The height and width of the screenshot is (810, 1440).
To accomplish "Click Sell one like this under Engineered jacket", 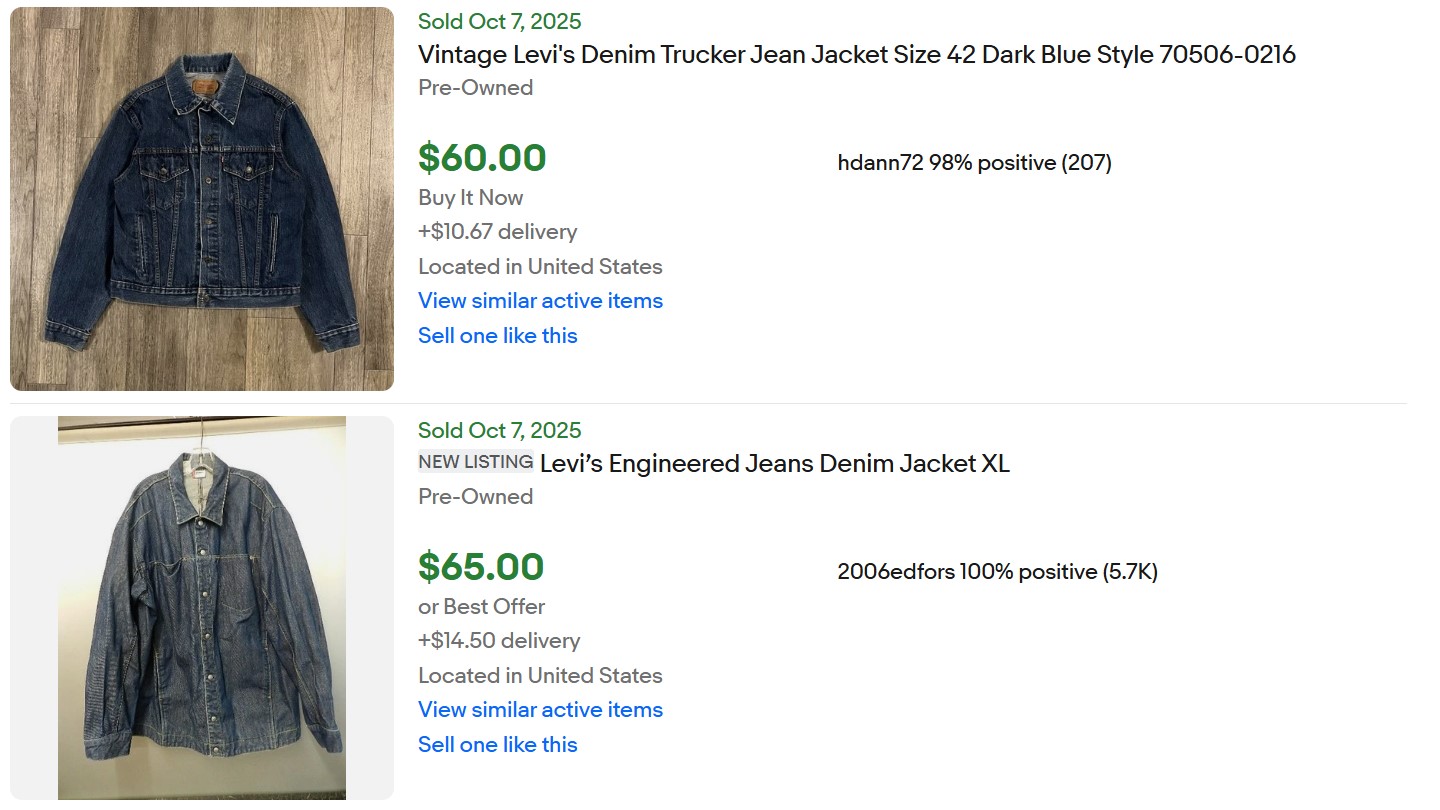I will (x=497, y=744).
